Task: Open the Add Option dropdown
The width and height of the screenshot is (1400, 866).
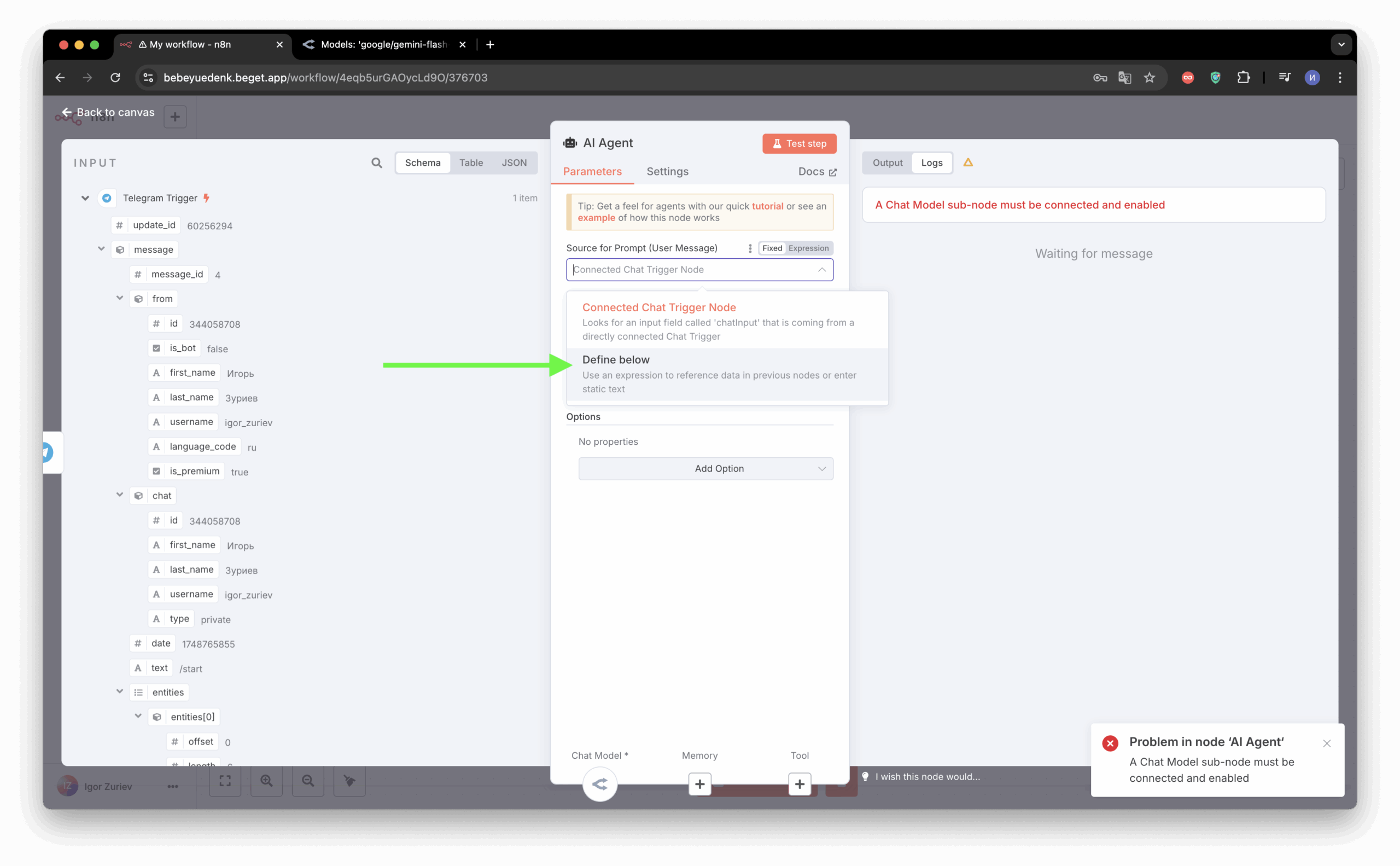Action: (x=705, y=468)
